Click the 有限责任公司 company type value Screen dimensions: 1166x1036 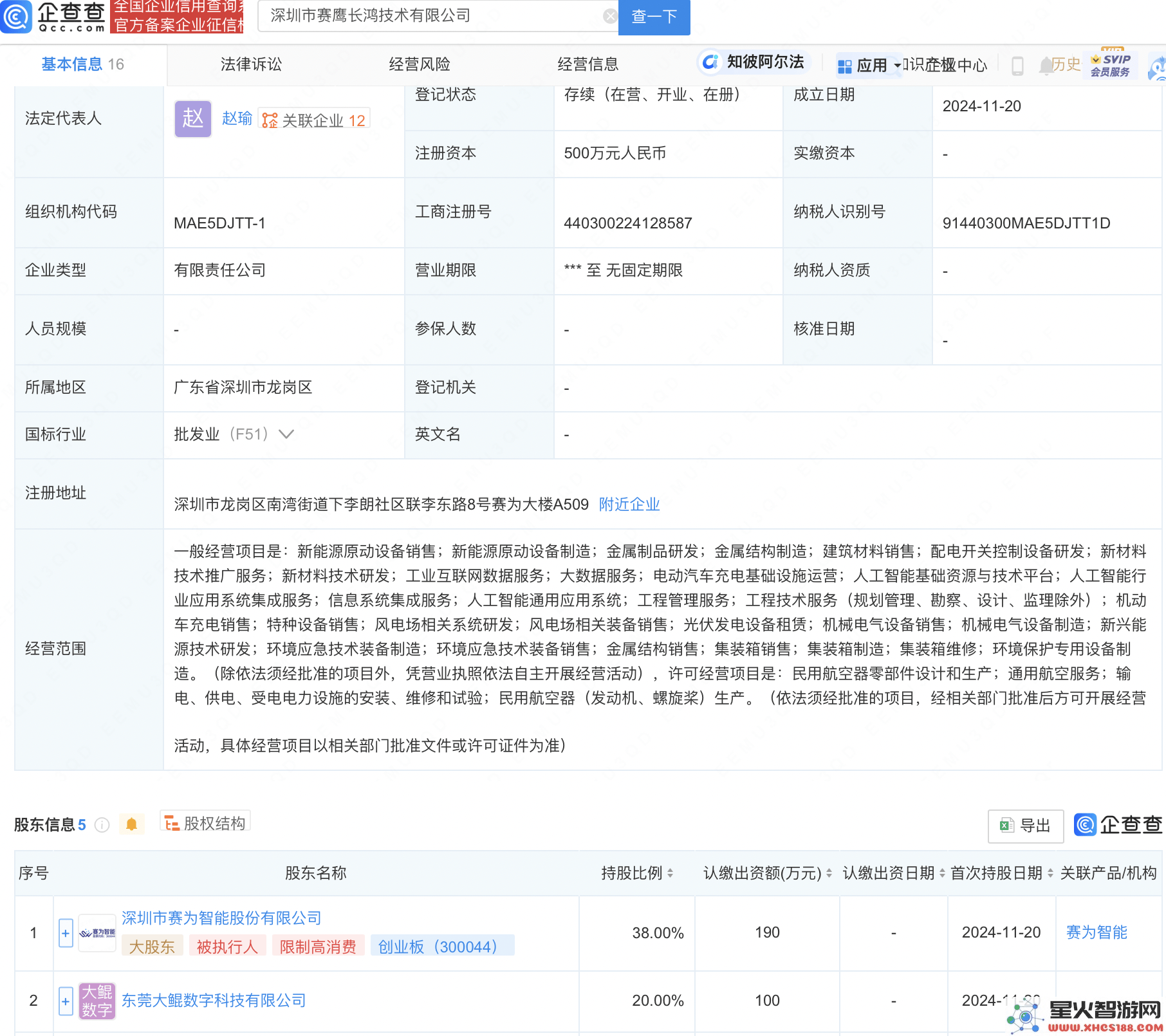click(220, 270)
